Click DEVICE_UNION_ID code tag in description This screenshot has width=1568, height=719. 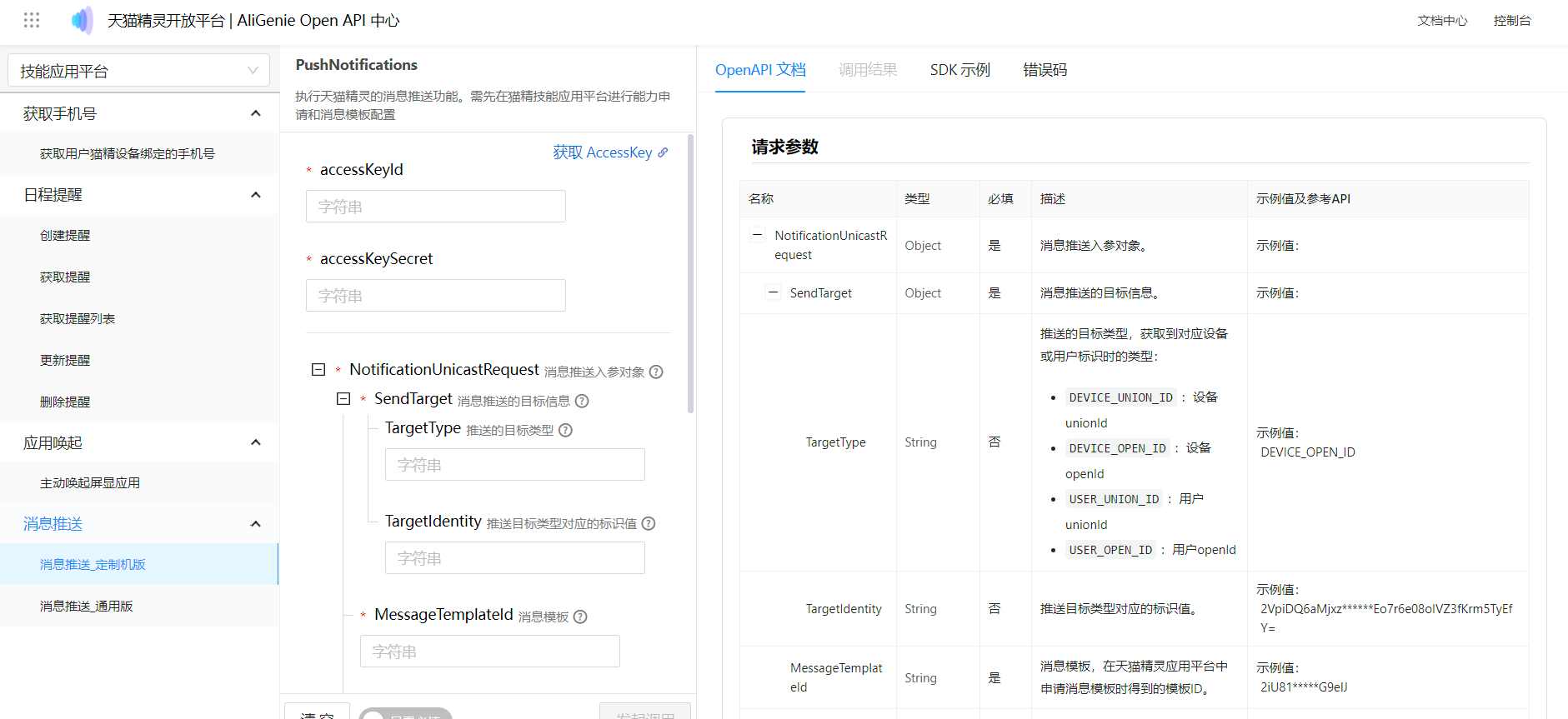click(x=1120, y=397)
